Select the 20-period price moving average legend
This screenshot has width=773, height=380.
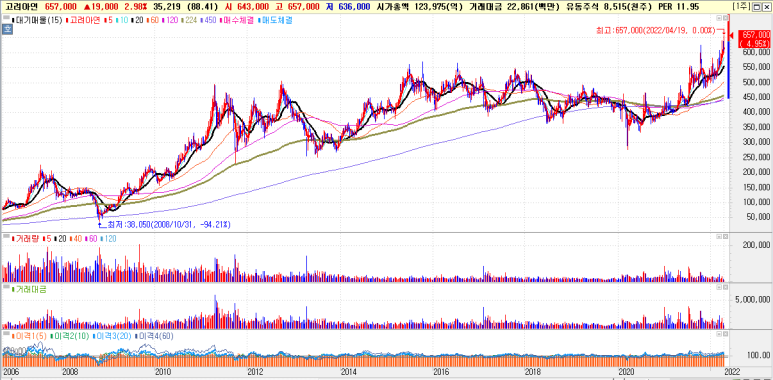click(x=138, y=20)
